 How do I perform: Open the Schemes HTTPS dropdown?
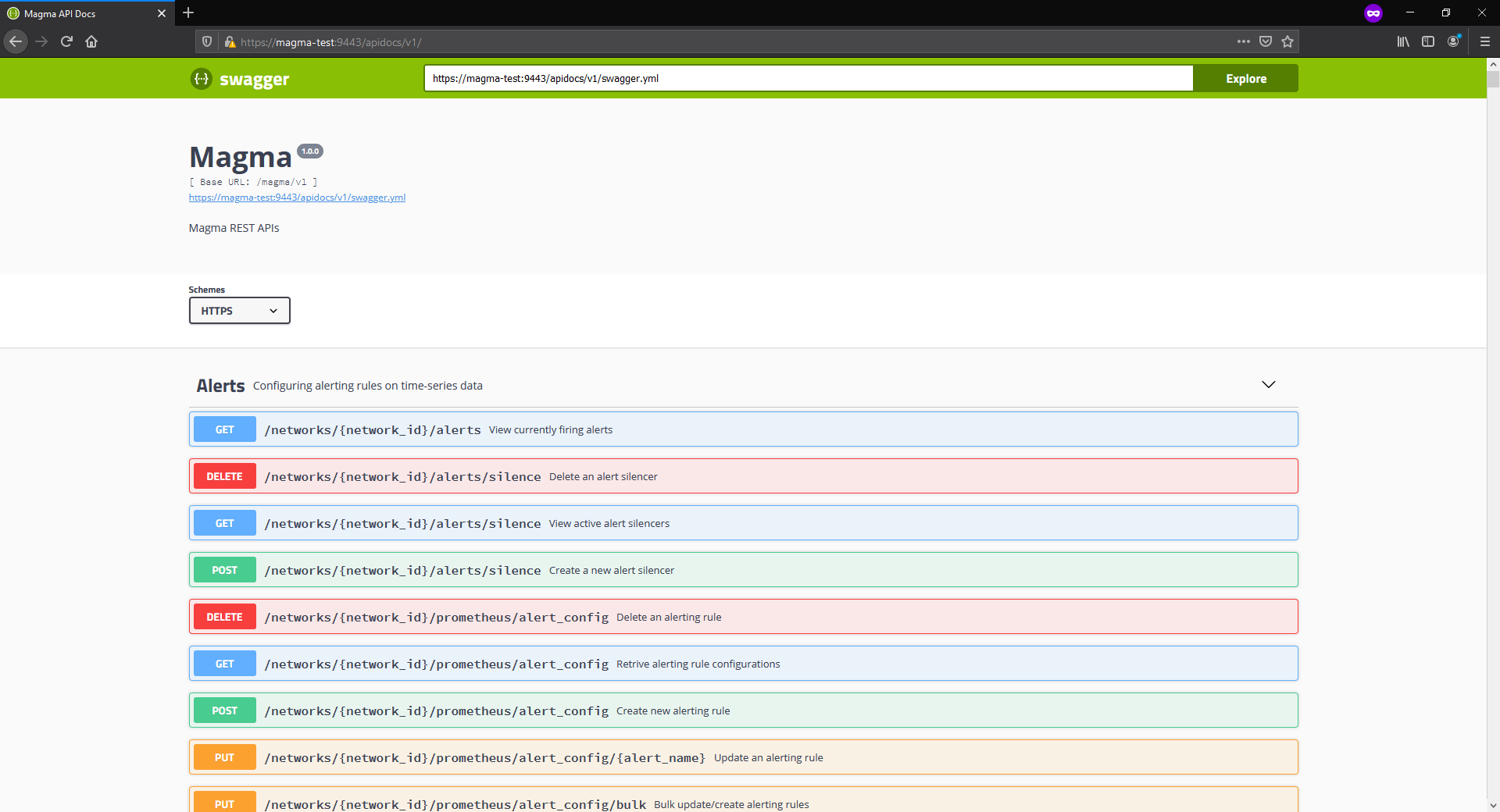tap(239, 311)
